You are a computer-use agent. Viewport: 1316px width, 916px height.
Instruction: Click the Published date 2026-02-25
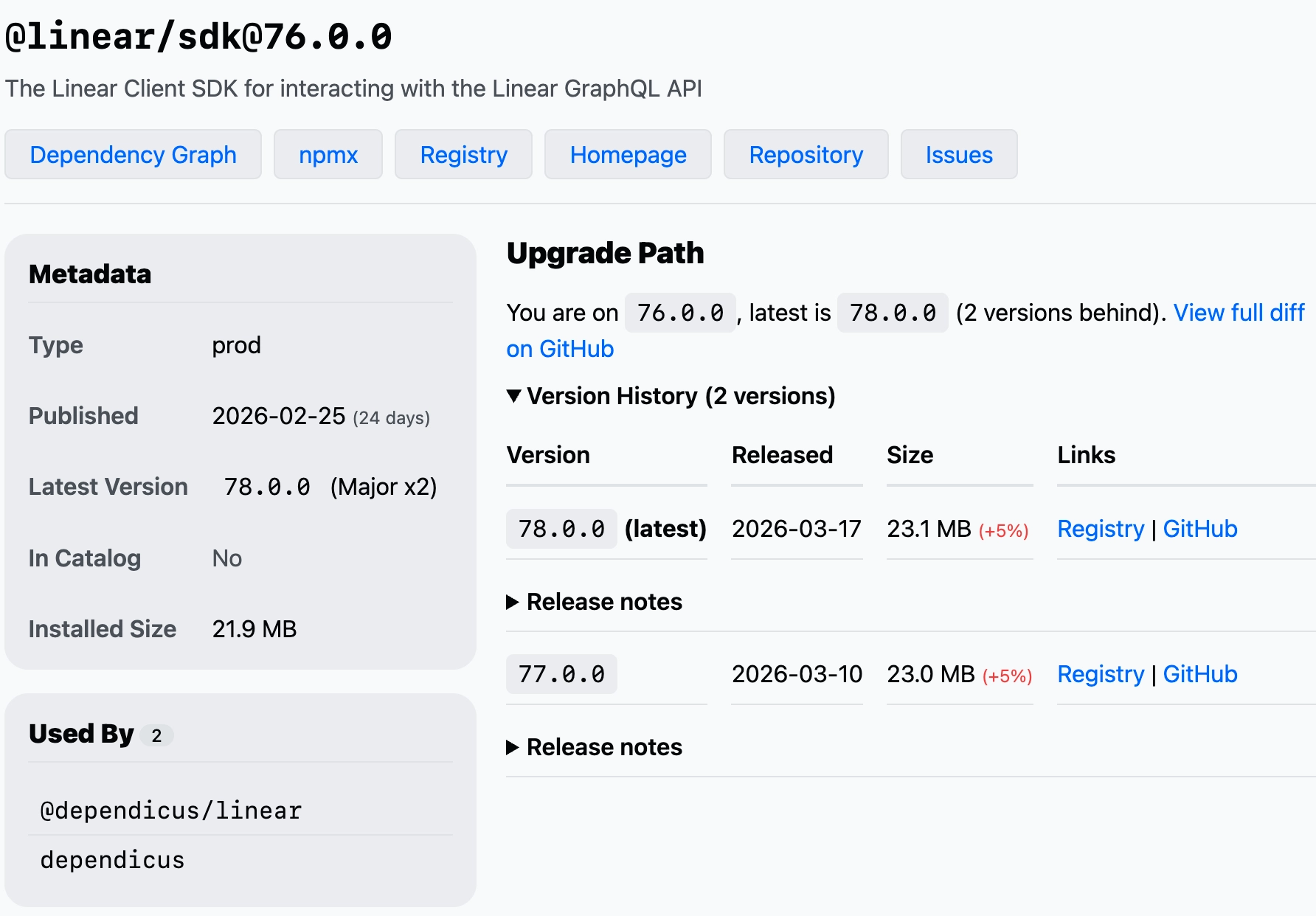point(279,416)
